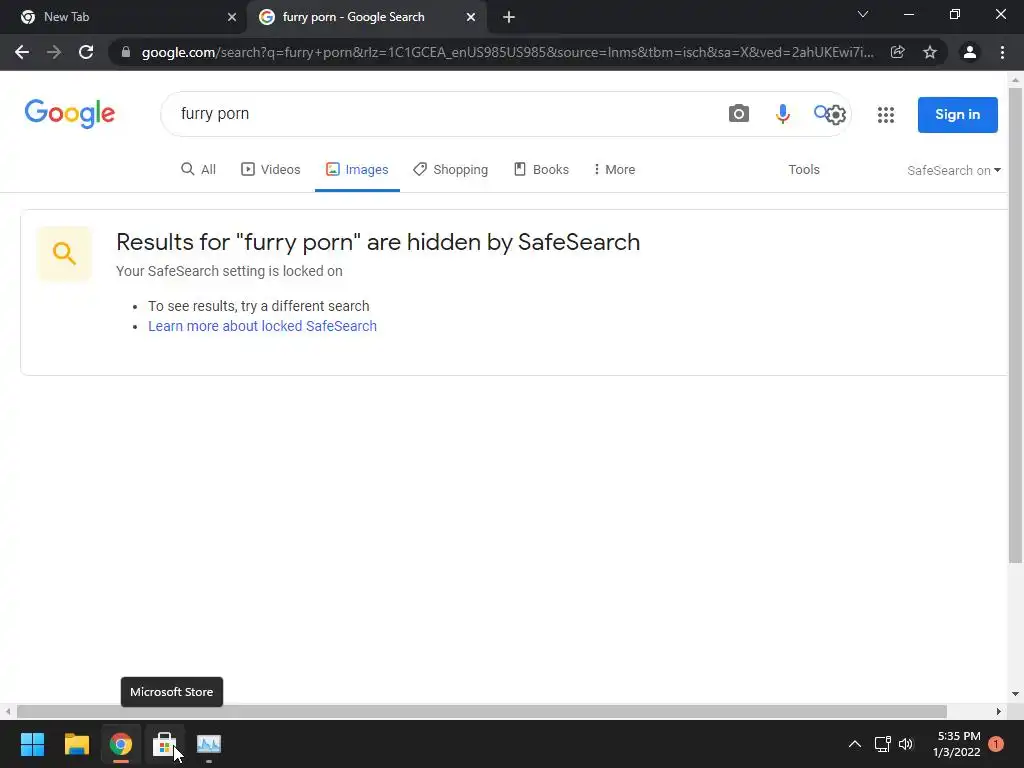Open Microsoft Store from taskbar

165,744
